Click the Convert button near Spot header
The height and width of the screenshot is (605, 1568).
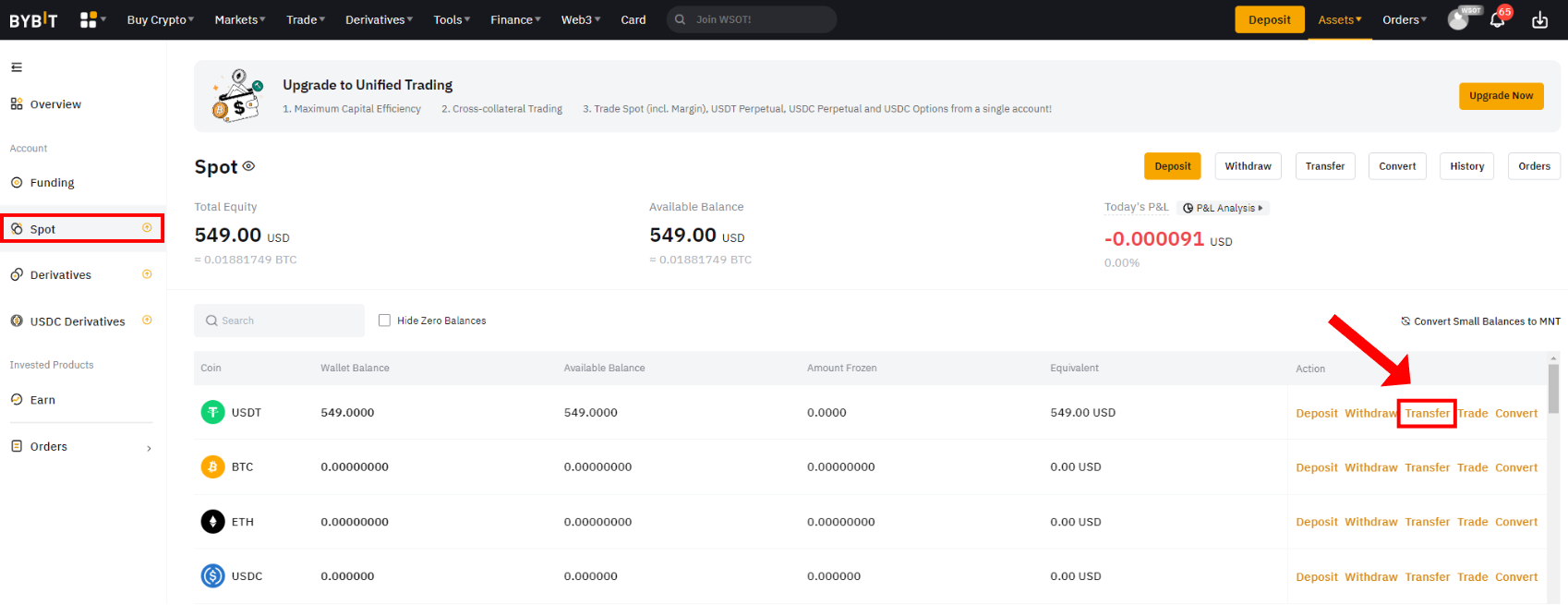point(1397,166)
